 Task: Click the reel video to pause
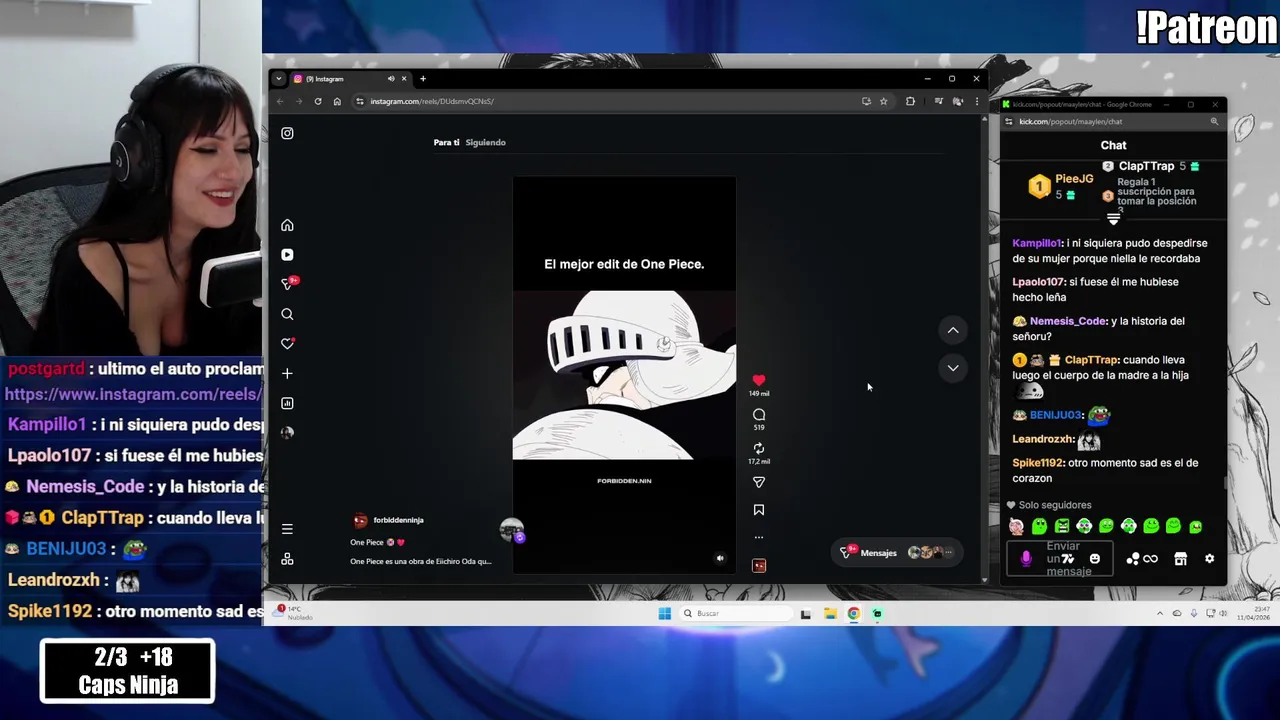[624, 375]
